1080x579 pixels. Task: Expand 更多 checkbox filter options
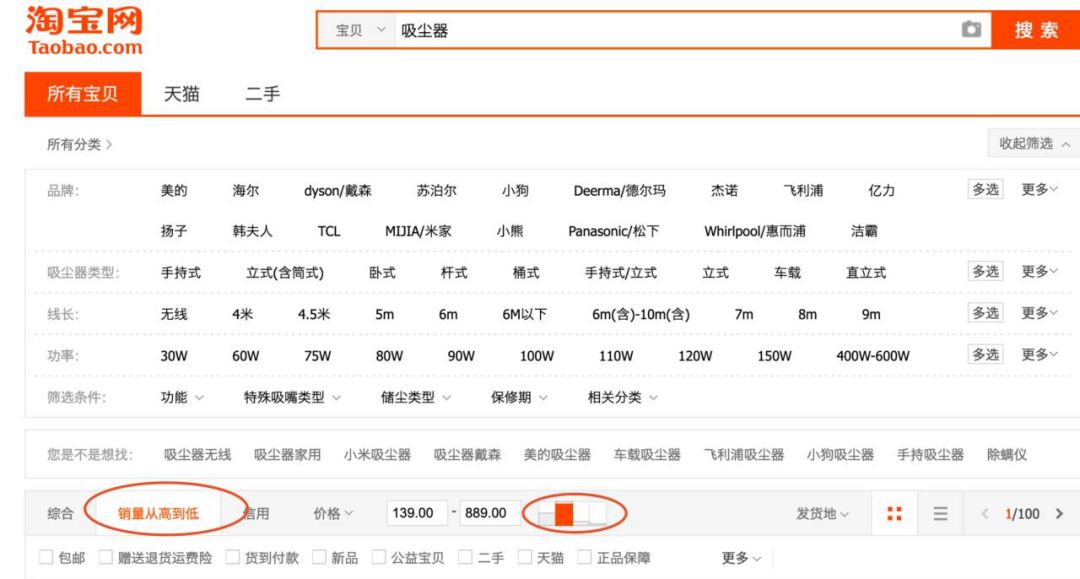point(741,558)
